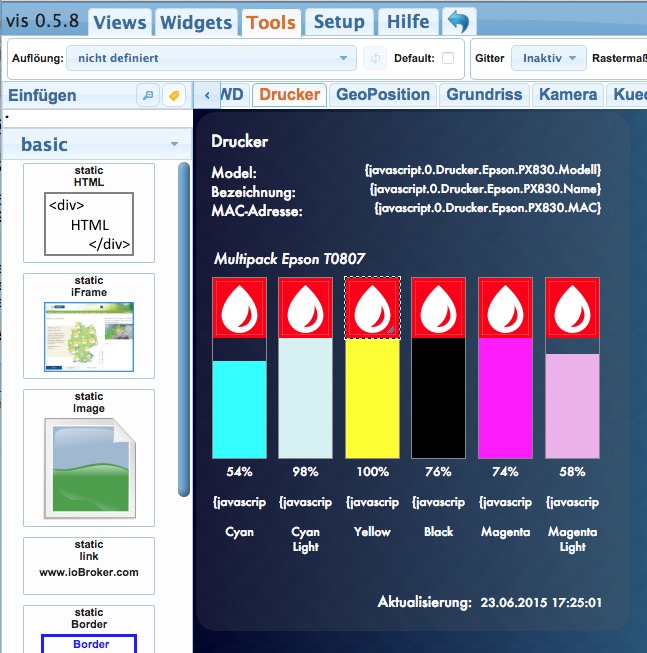Select the PX830.MAC binding text
647x653 pixels.
tap(488, 208)
